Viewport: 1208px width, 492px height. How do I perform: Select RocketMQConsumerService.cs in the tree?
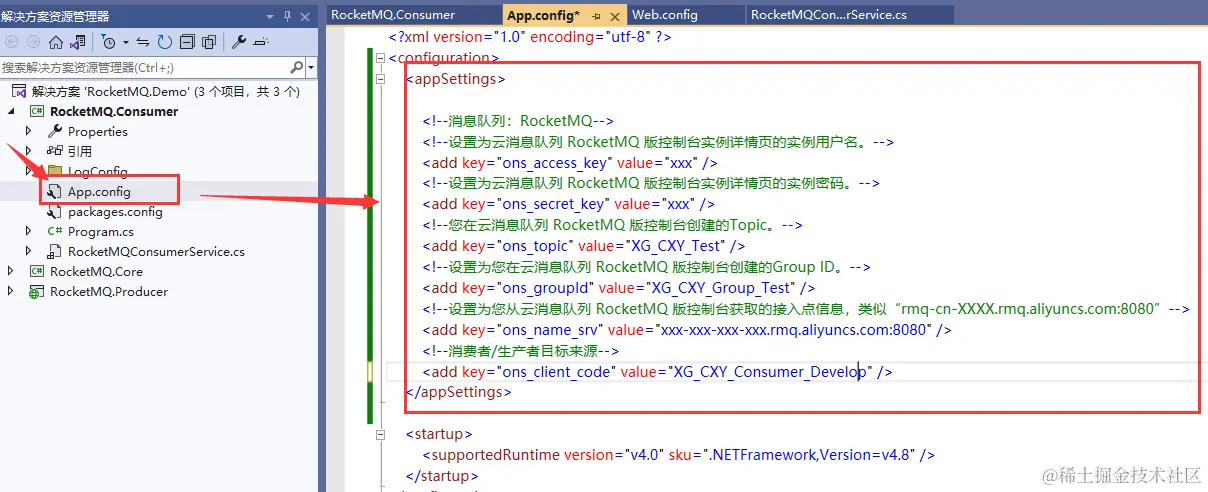[156, 251]
